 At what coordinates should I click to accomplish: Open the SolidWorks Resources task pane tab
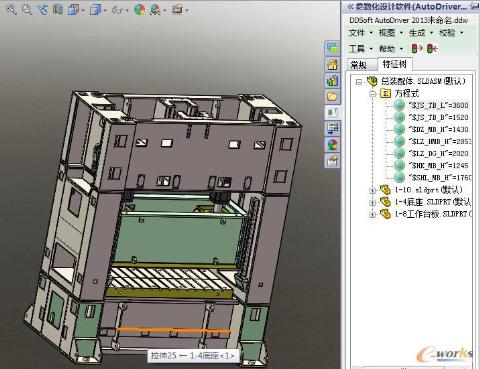(332, 48)
